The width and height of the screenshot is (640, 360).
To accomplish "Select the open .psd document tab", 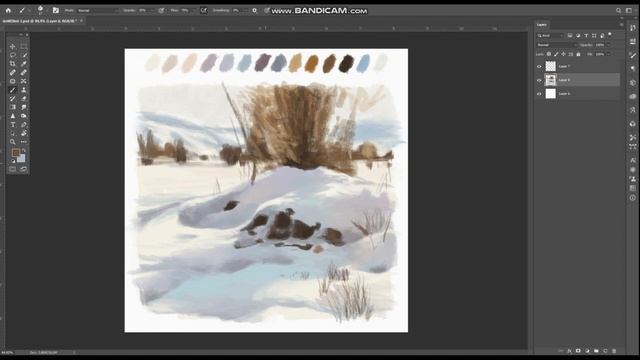I will coord(40,20).
